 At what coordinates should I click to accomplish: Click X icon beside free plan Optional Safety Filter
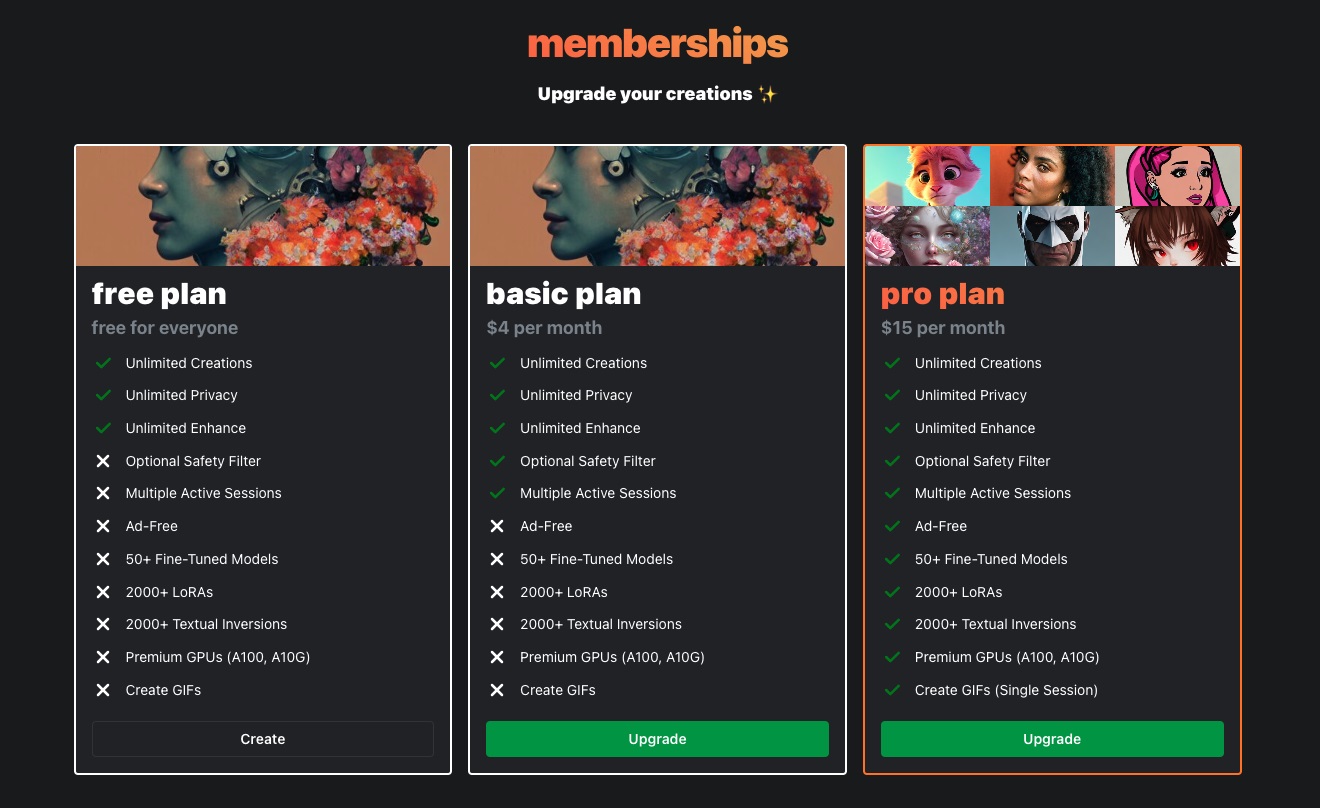(x=102, y=461)
